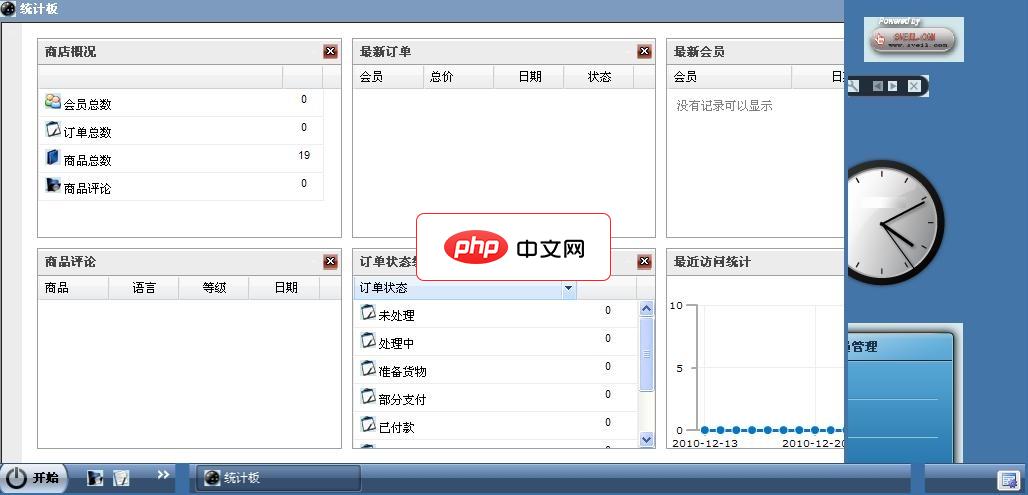Click the next arrow on the gadget bar

(x=893, y=87)
